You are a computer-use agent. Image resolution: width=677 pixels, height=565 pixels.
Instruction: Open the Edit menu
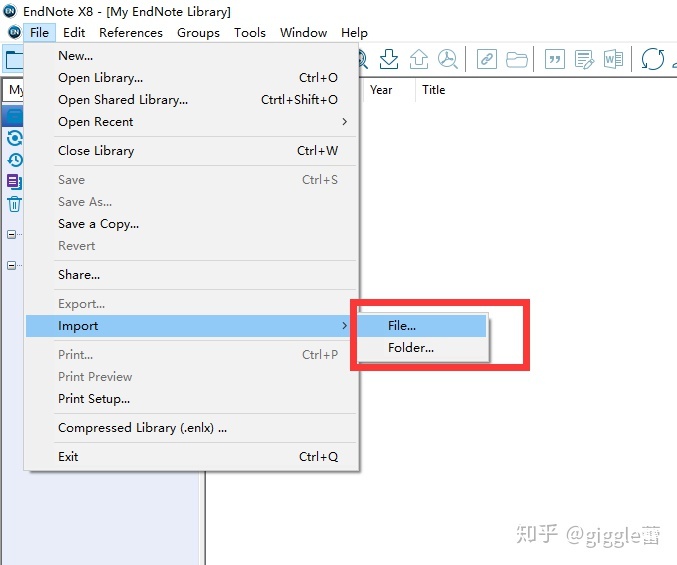click(74, 32)
